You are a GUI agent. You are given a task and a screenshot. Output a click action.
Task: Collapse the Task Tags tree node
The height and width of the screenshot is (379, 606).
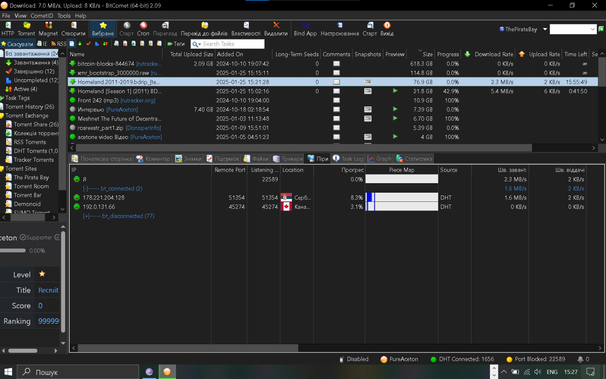coord(2,98)
